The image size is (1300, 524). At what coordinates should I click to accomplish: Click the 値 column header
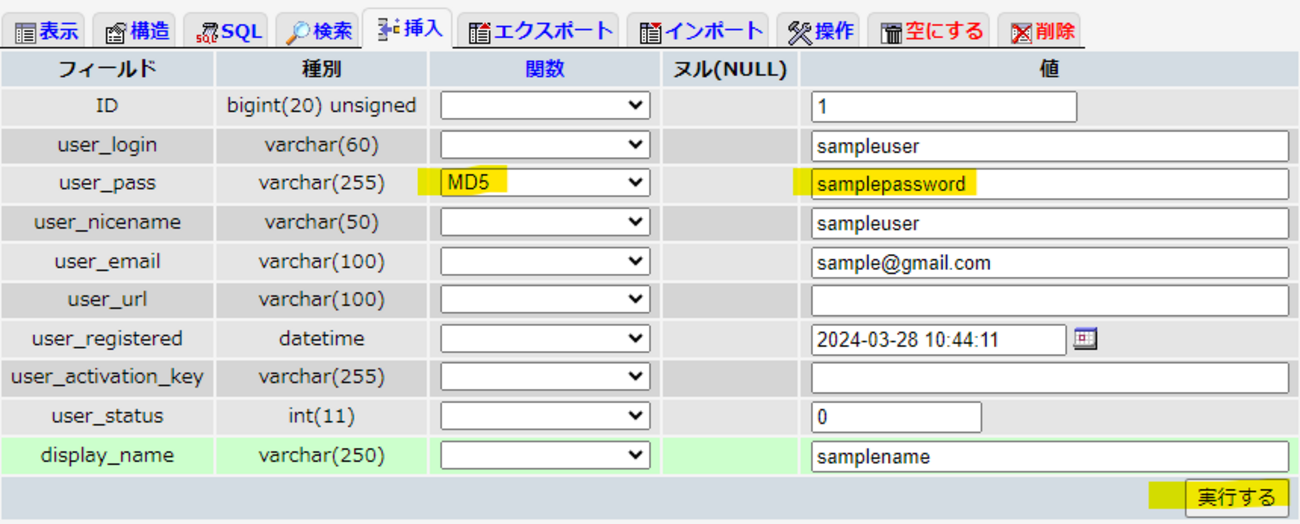point(1049,69)
